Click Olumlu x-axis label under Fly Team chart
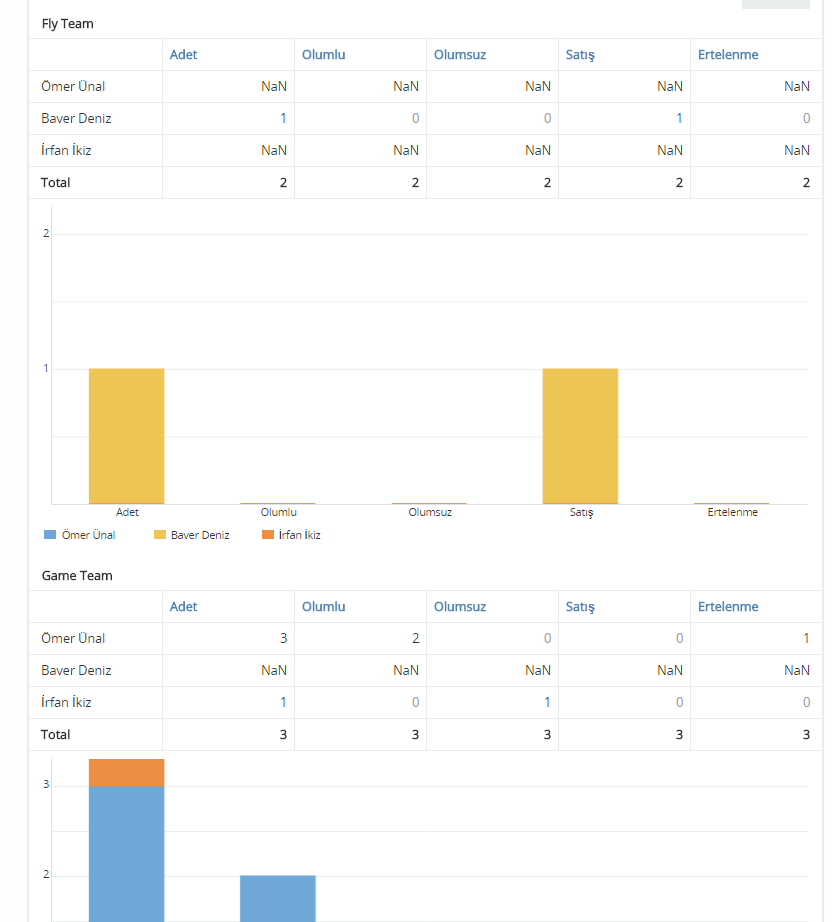The height and width of the screenshot is (922, 832). point(279,512)
